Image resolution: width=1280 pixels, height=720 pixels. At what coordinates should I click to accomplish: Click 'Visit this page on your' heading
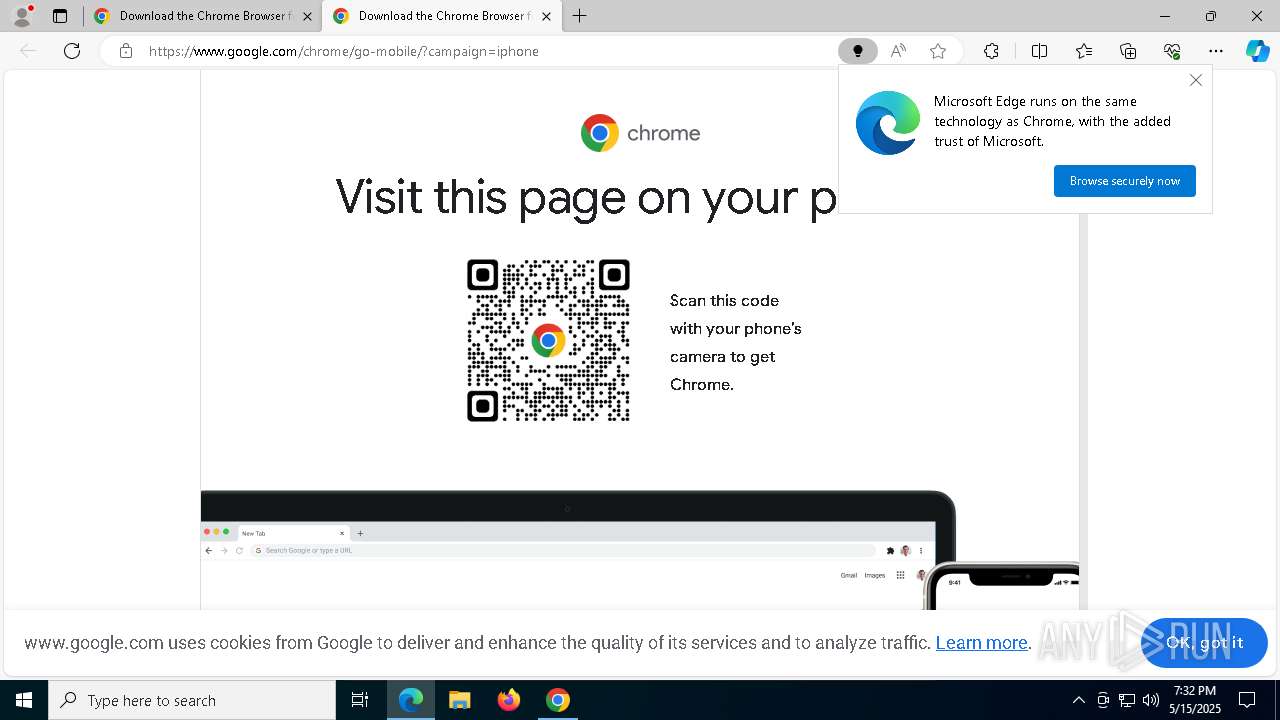tap(586, 197)
